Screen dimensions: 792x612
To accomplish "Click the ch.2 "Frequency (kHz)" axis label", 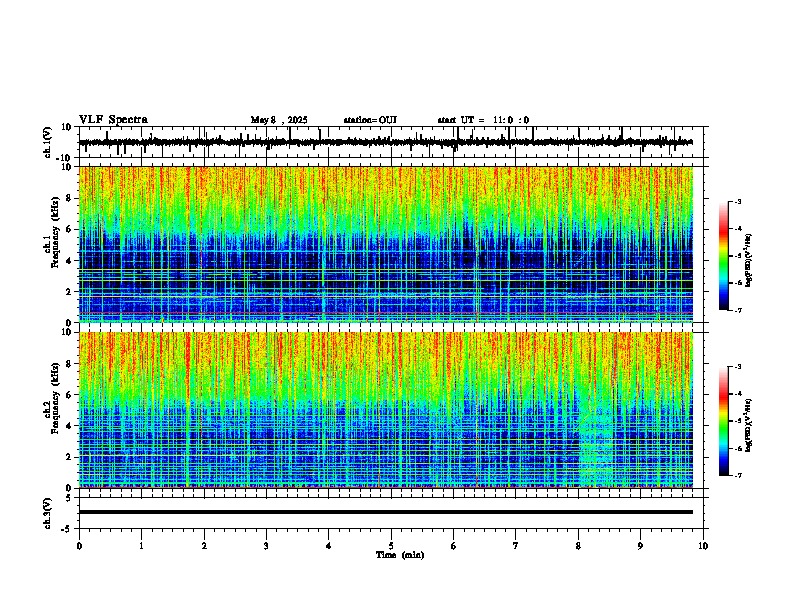I will tap(56, 398).
